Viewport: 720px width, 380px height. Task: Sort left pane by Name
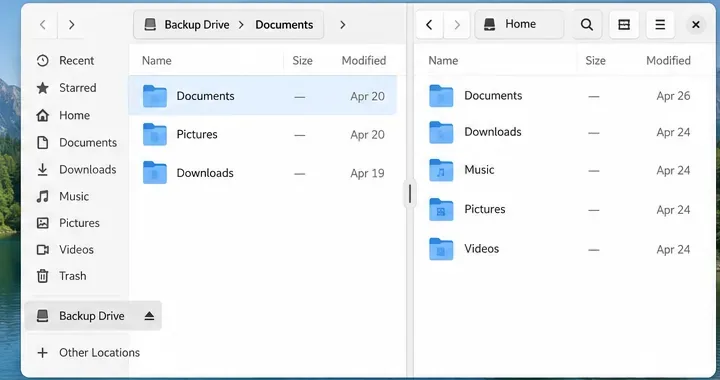pos(157,61)
